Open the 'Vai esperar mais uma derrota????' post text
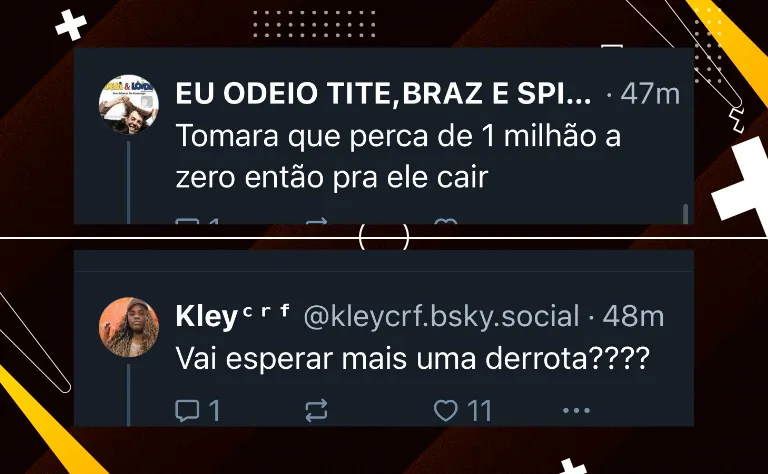Image resolution: width=768 pixels, height=474 pixels. 412,358
